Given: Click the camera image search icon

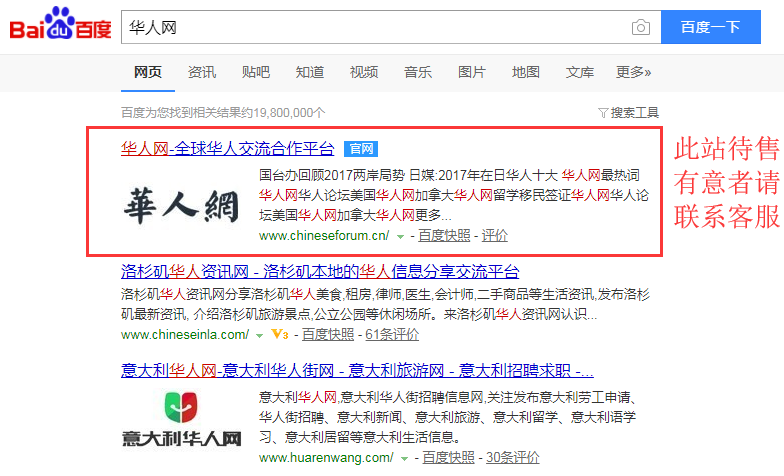Looking at the screenshot, I should pos(640,28).
